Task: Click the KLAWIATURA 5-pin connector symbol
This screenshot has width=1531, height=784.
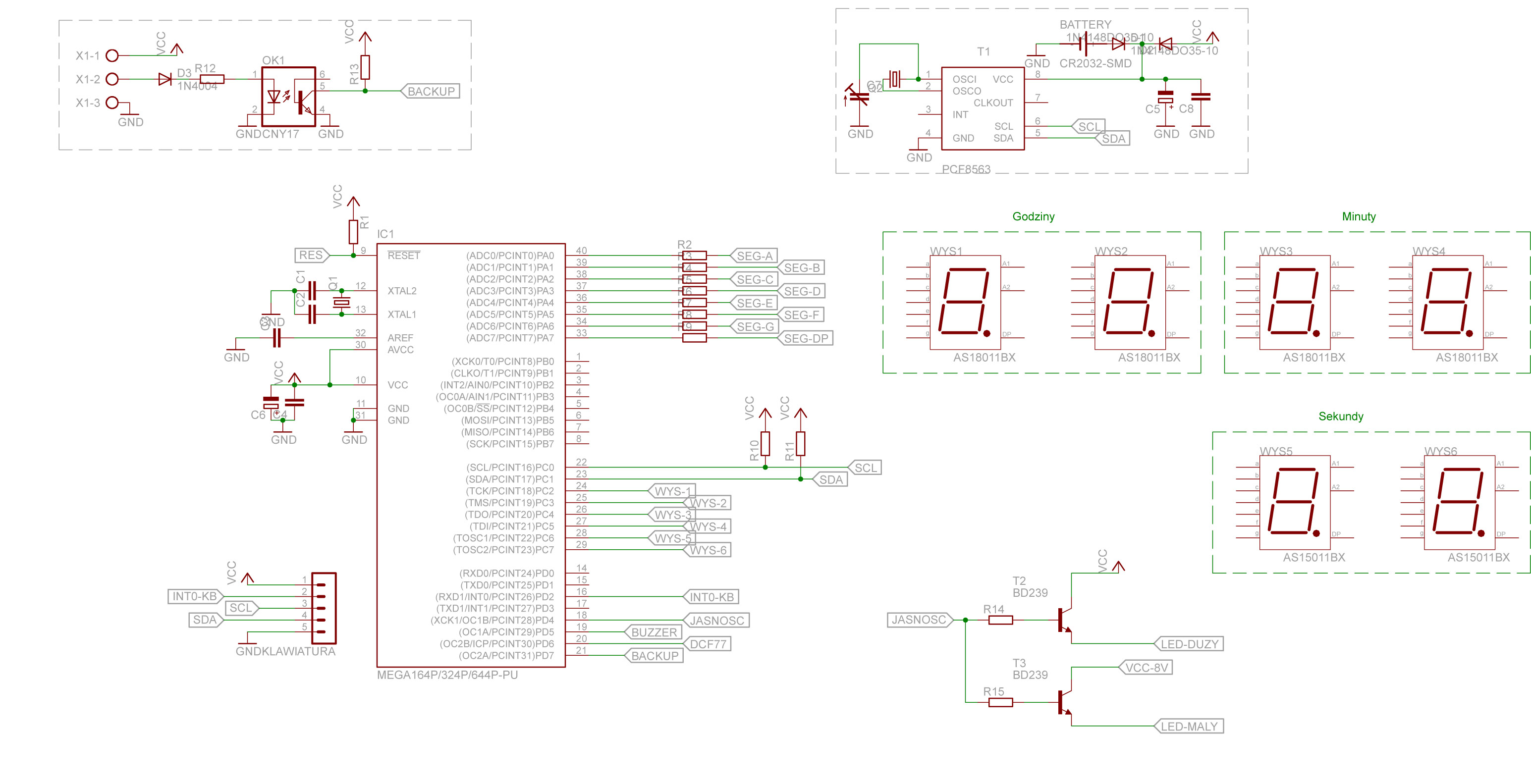Action: click(x=324, y=608)
